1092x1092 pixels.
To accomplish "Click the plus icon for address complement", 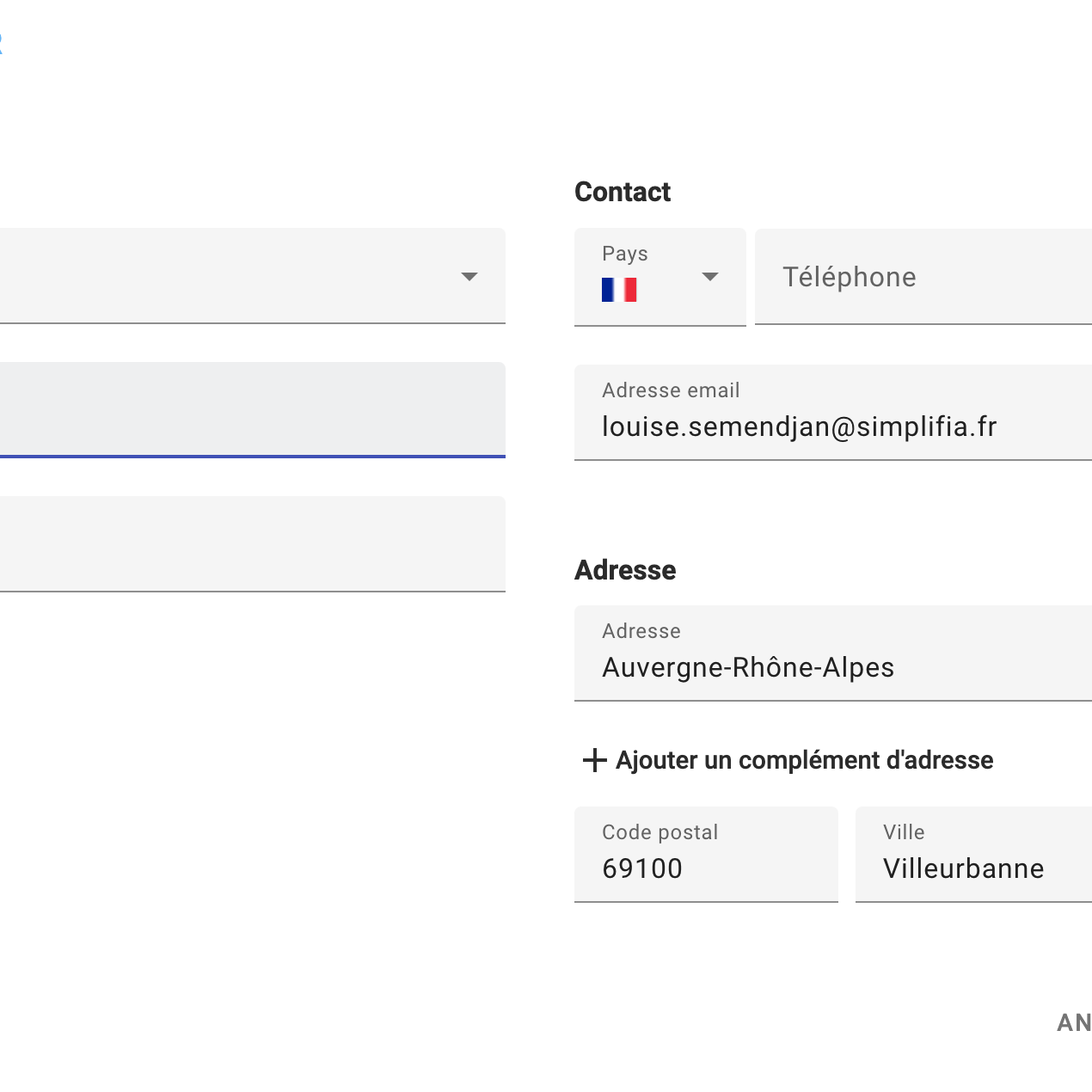I will [x=594, y=760].
